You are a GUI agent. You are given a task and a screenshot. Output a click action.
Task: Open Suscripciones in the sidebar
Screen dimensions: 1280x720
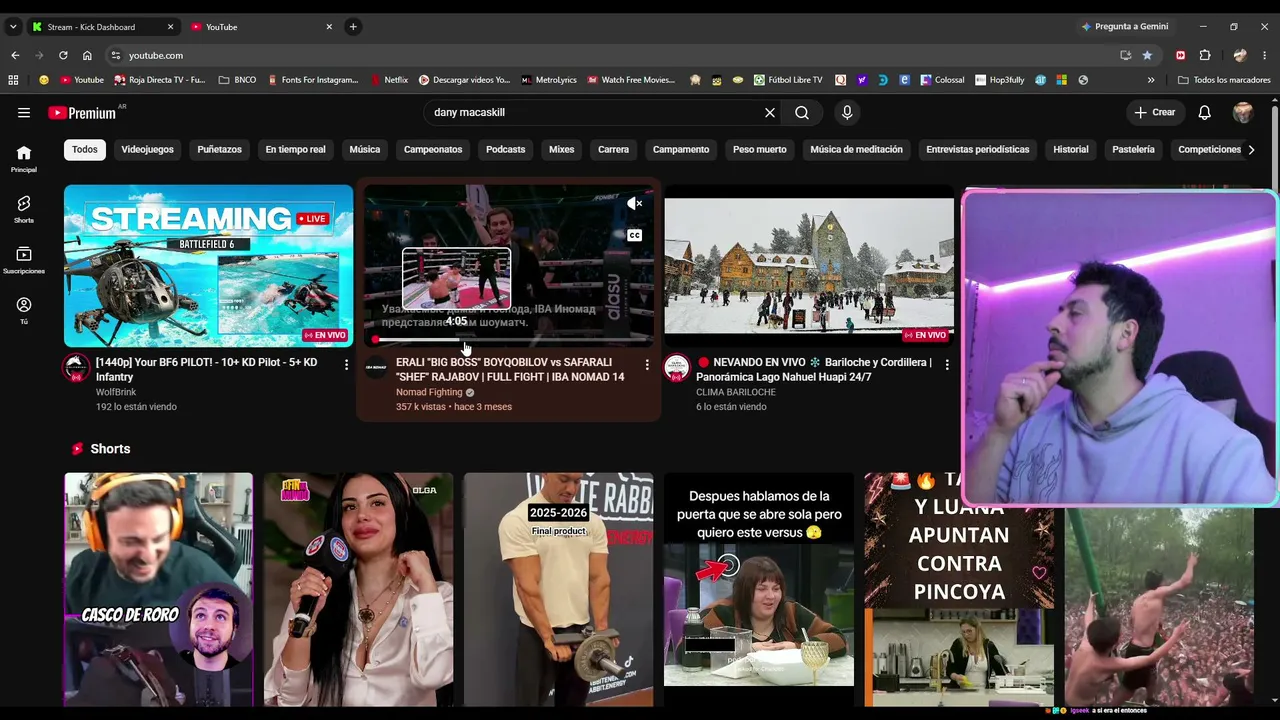(x=24, y=260)
